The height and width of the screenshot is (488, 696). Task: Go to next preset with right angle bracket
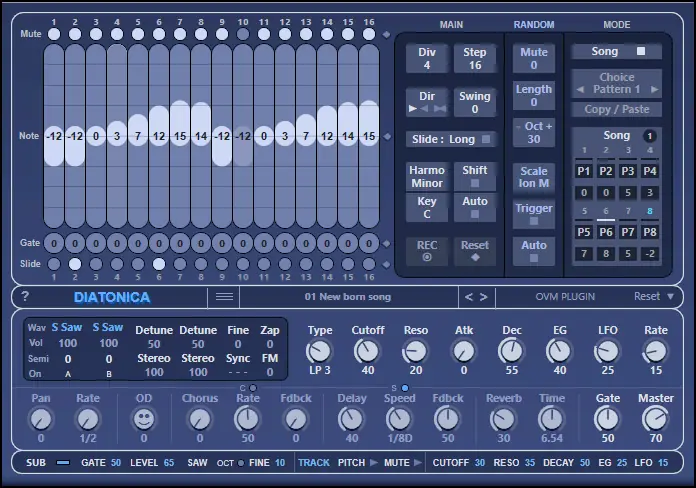pyautogui.click(x=484, y=297)
